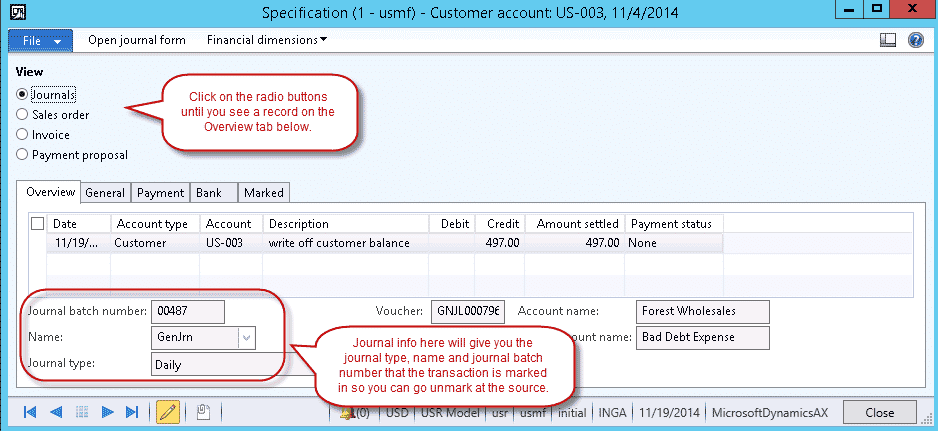Click 11/19/2014 date in status bar
The height and width of the screenshot is (431, 938).
(668, 412)
